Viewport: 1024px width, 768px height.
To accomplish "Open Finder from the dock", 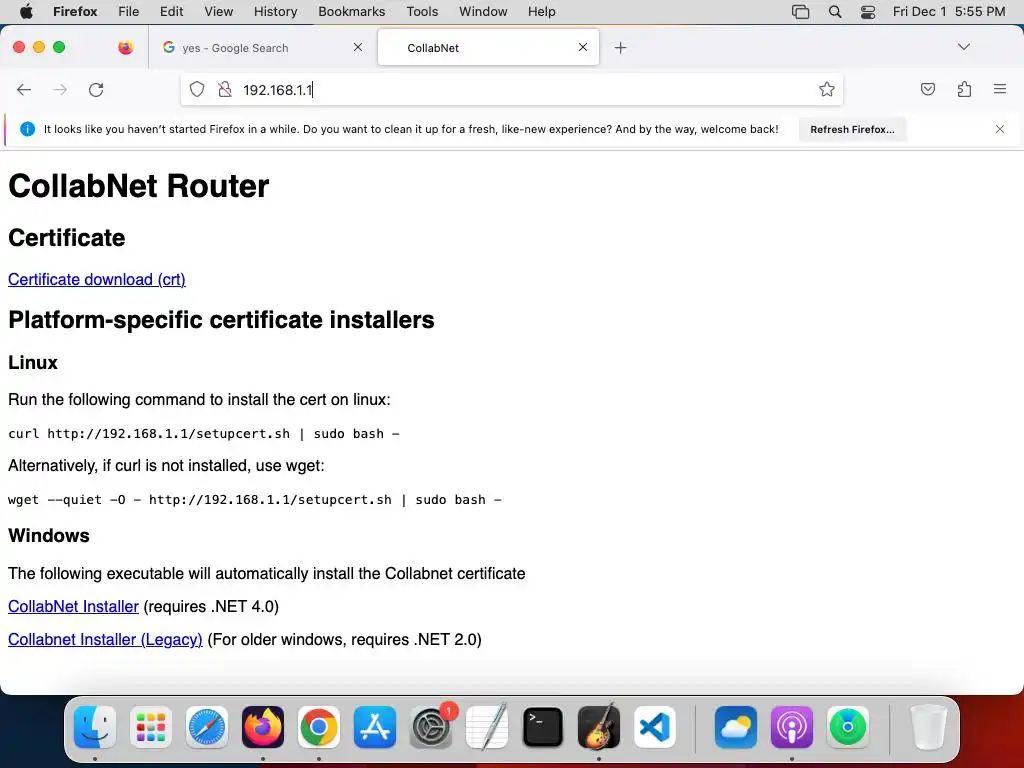I will click(x=95, y=727).
